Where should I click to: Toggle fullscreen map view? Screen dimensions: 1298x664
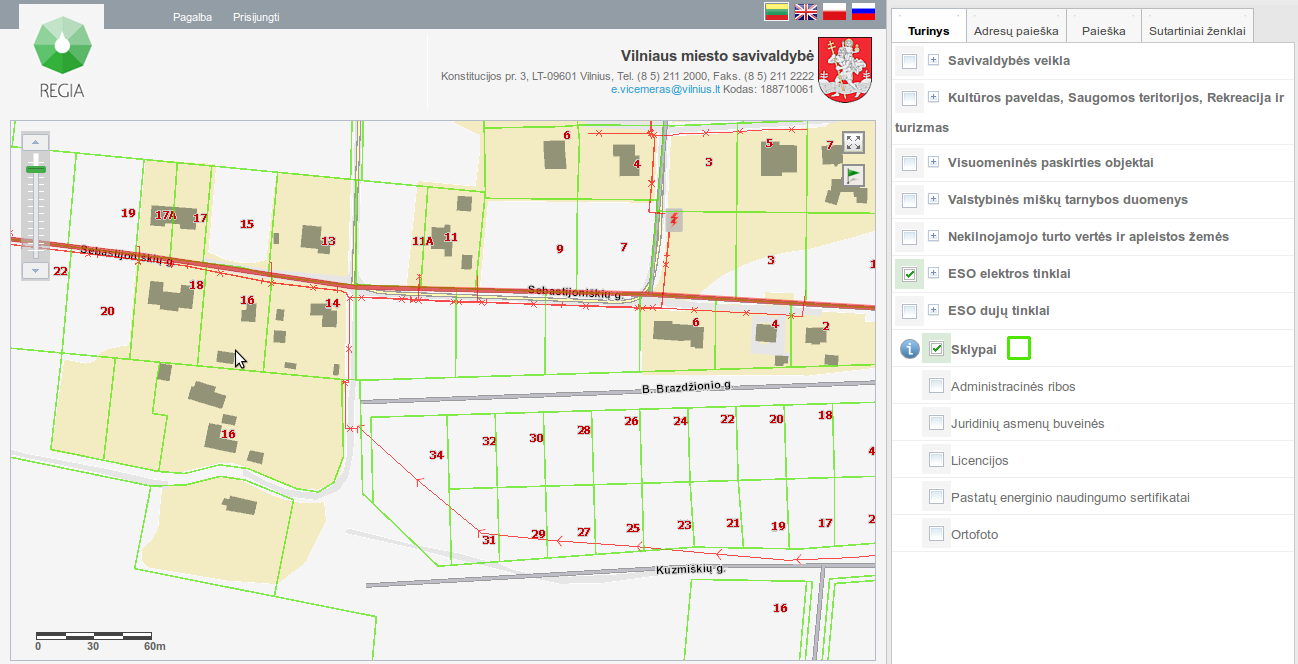click(x=853, y=142)
